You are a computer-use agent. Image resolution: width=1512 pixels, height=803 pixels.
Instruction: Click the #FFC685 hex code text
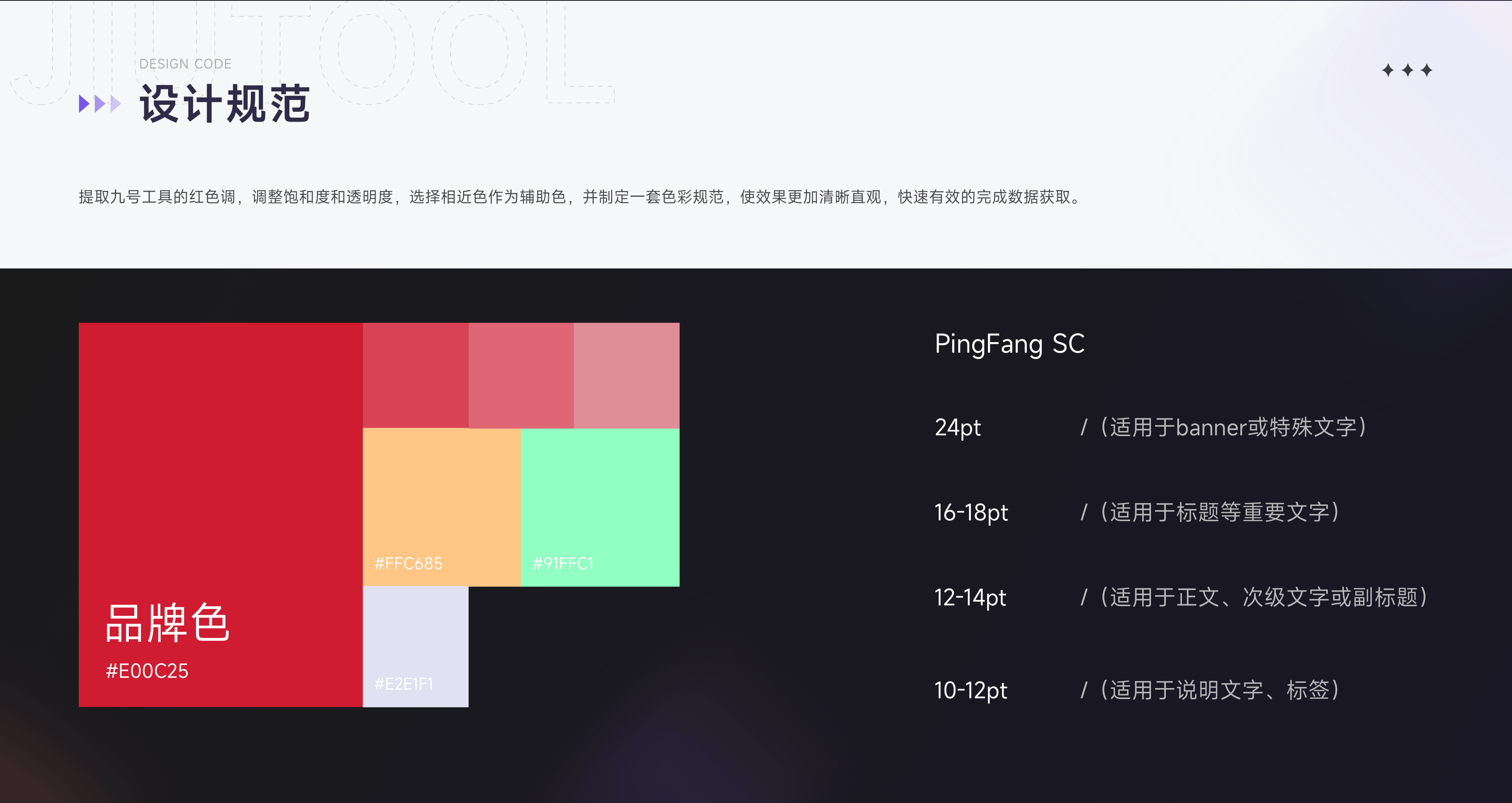pyautogui.click(x=409, y=564)
